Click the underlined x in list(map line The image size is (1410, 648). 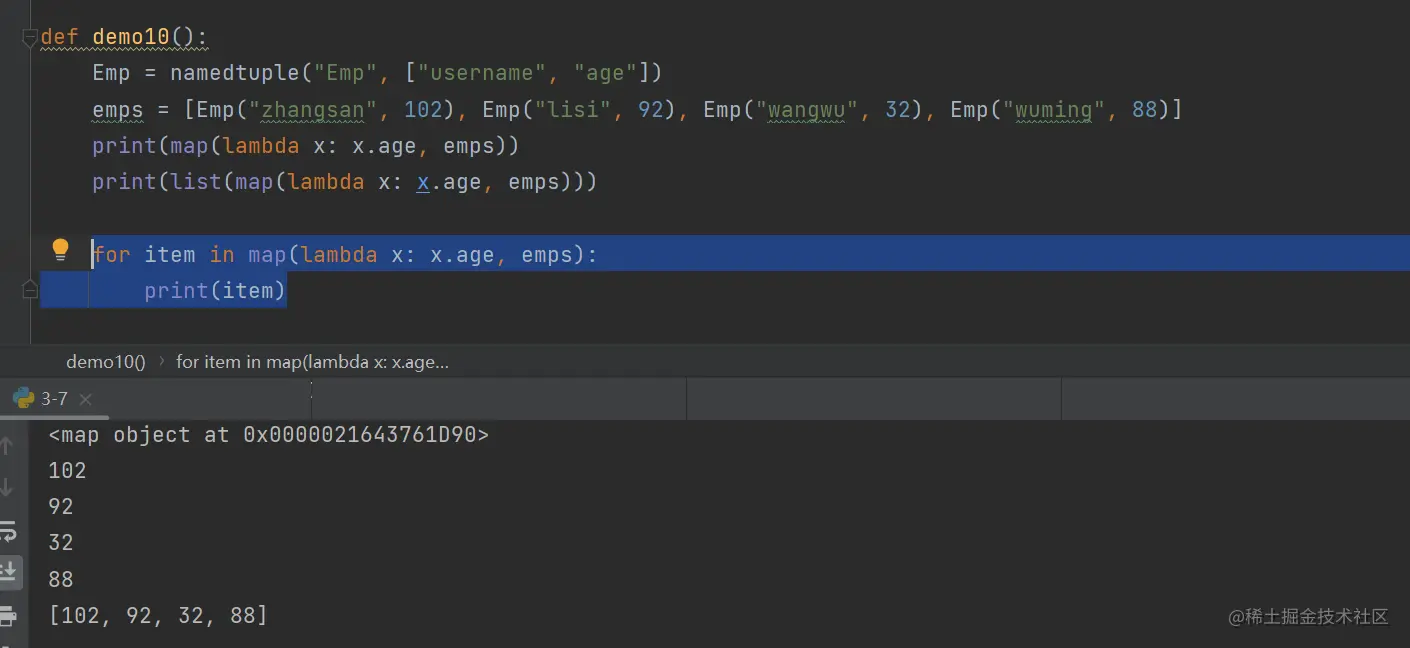pos(423,182)
